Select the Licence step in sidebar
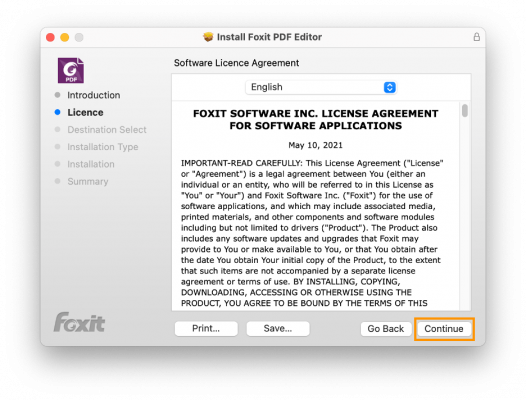526x400 pixels. (x=85, y=112)
